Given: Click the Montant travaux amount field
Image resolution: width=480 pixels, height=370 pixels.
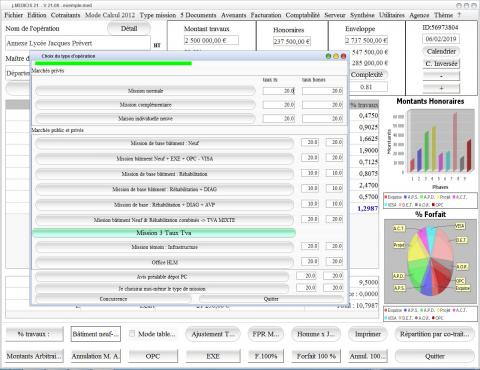Looking at the screenshot, I should 211,40.
